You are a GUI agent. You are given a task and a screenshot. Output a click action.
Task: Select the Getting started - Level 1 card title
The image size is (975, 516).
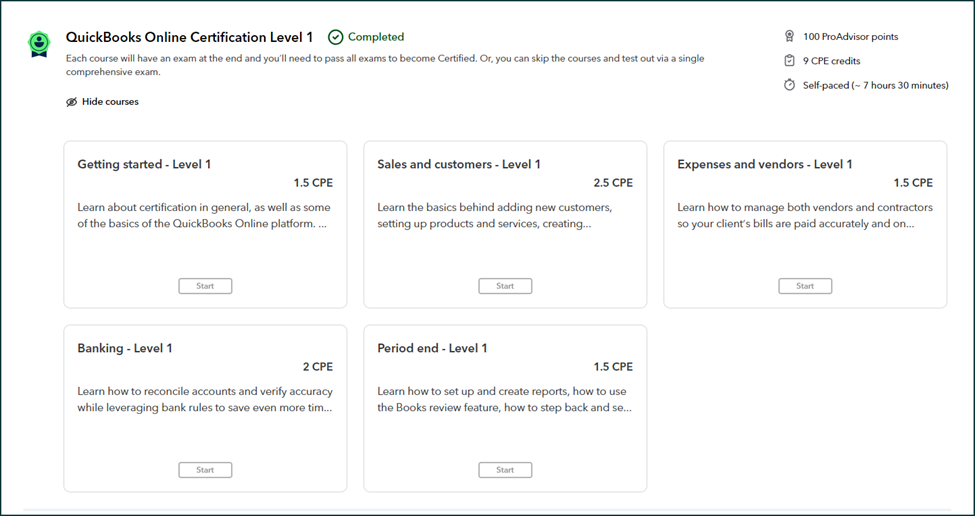pyautogui.click(x=144, y=164)
